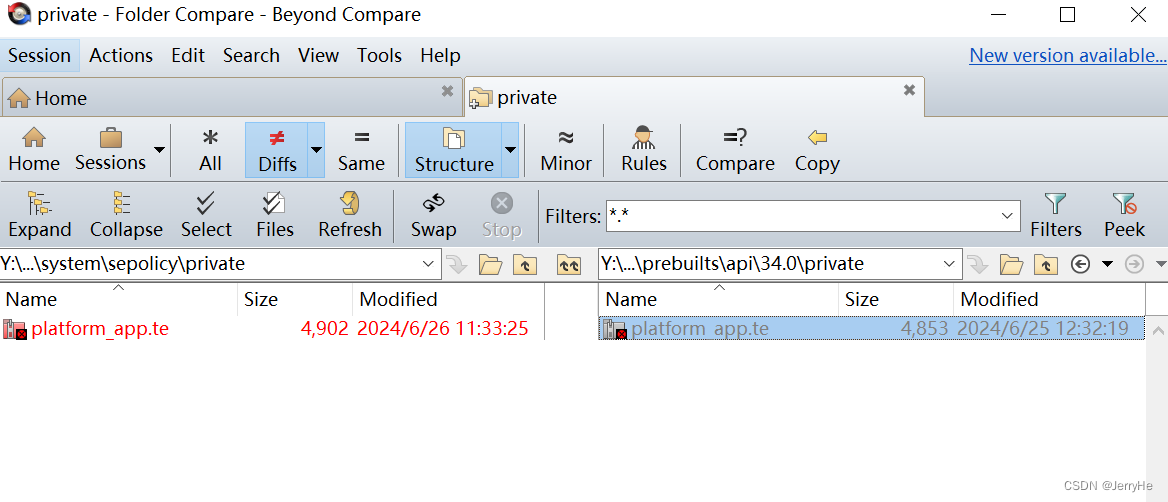This screenshot has width=1168, height=502.
Task: Open Diffs dropdown arrow
Action: point(317,150)
